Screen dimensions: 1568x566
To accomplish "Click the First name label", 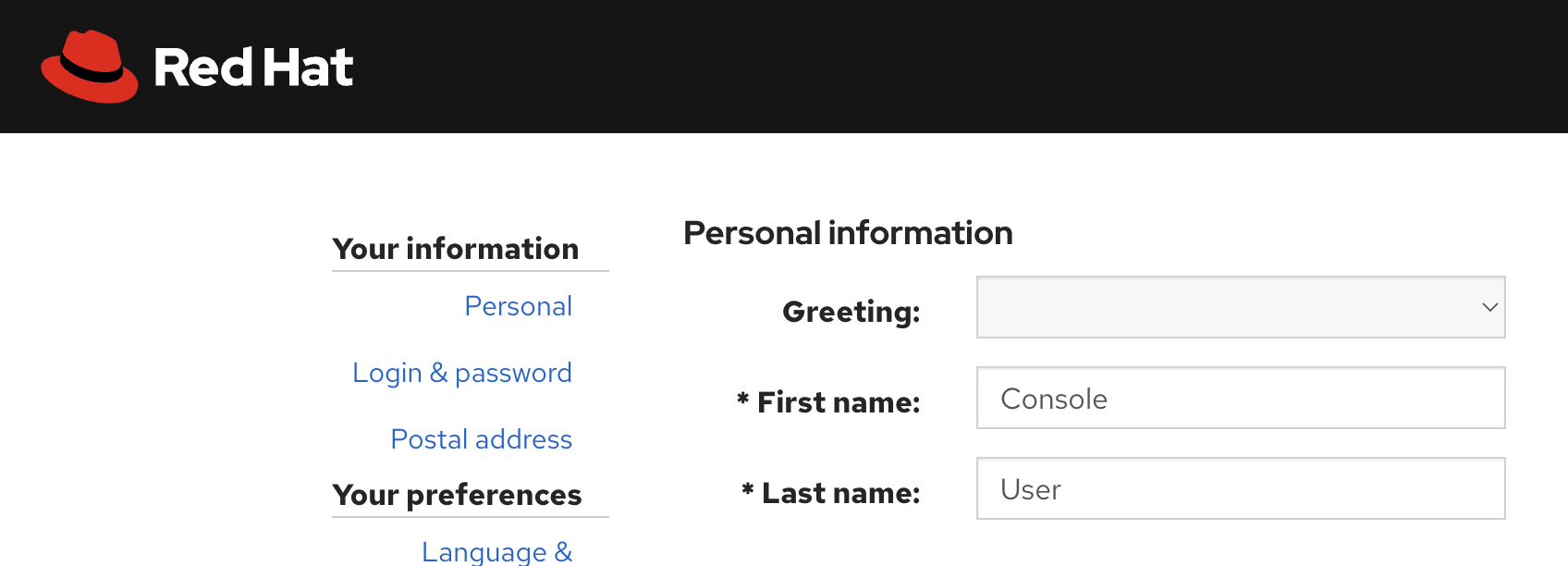I will tap(838, 402).
